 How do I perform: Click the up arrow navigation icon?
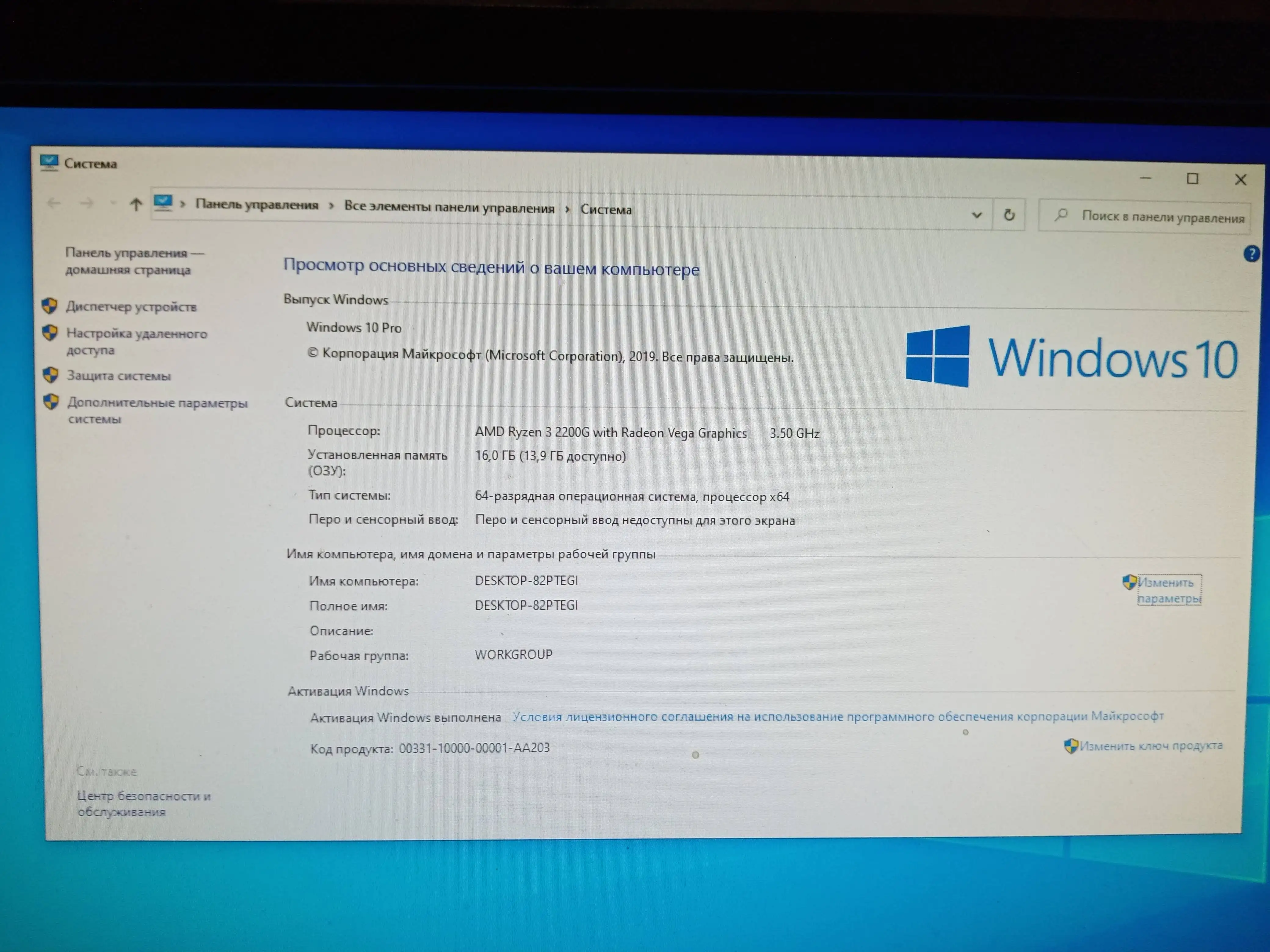click(136, 204)
